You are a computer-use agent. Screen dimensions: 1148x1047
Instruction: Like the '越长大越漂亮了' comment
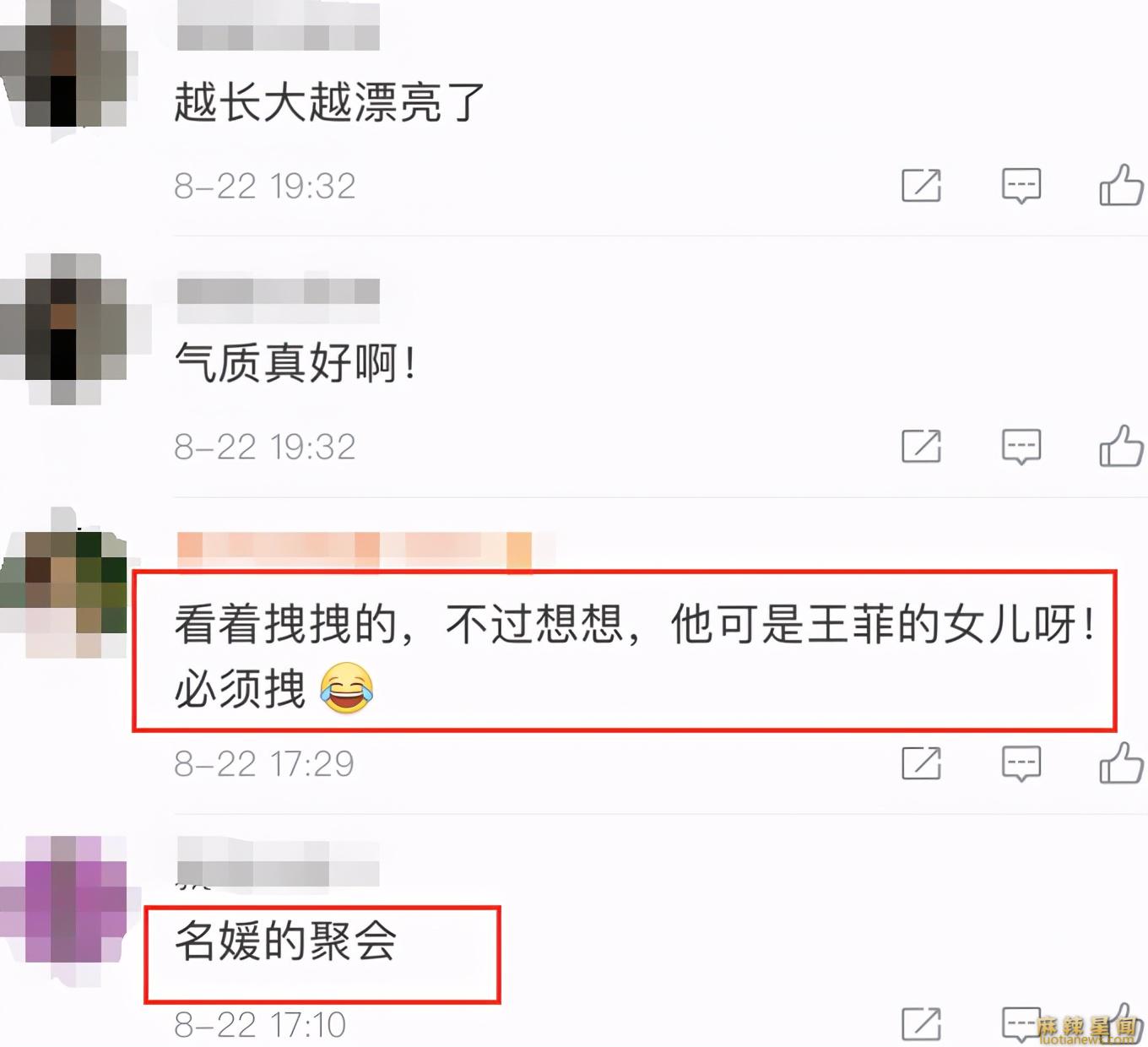[1121, 185]
